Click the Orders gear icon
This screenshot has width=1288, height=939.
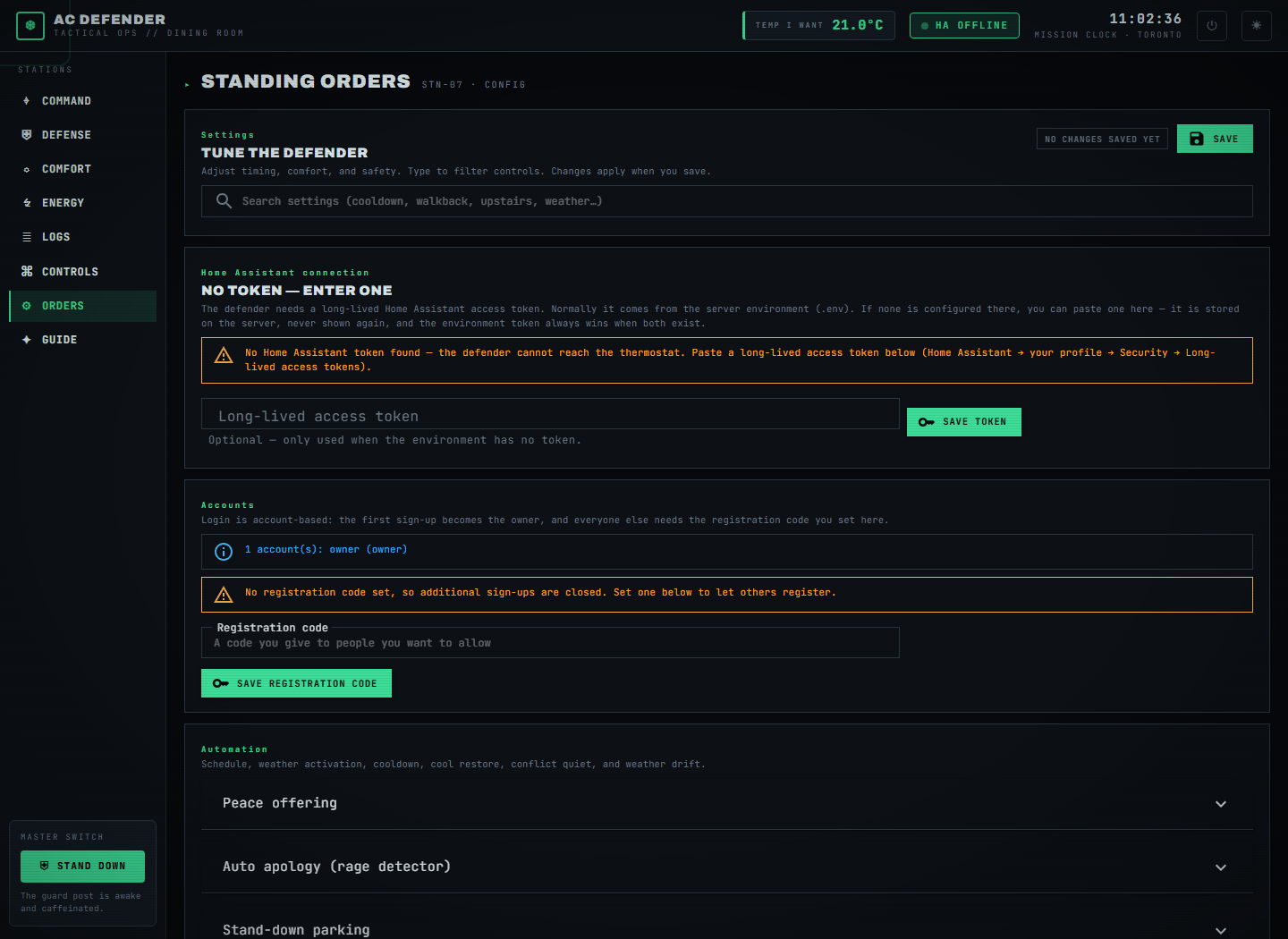click(27, 306)
